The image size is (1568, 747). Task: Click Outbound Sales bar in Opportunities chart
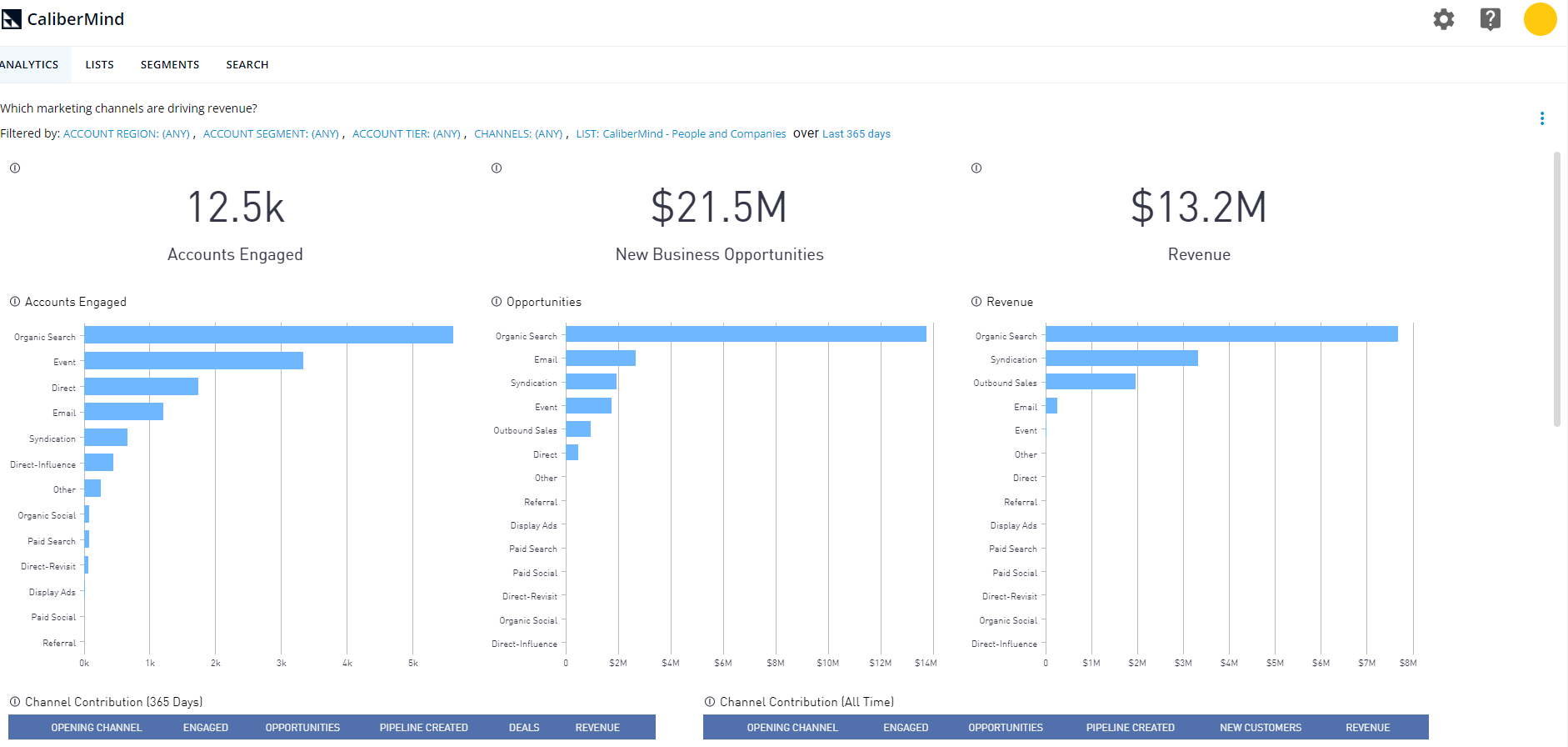click(x=578, y=429)
